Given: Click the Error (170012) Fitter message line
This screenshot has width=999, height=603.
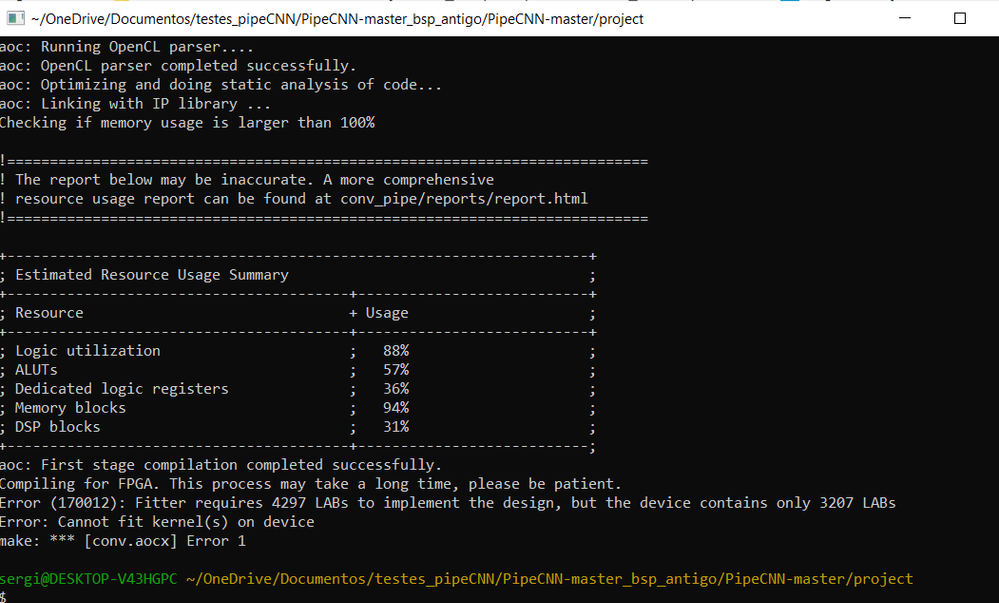Looking at the screenshot, I should tap(447, 503).
